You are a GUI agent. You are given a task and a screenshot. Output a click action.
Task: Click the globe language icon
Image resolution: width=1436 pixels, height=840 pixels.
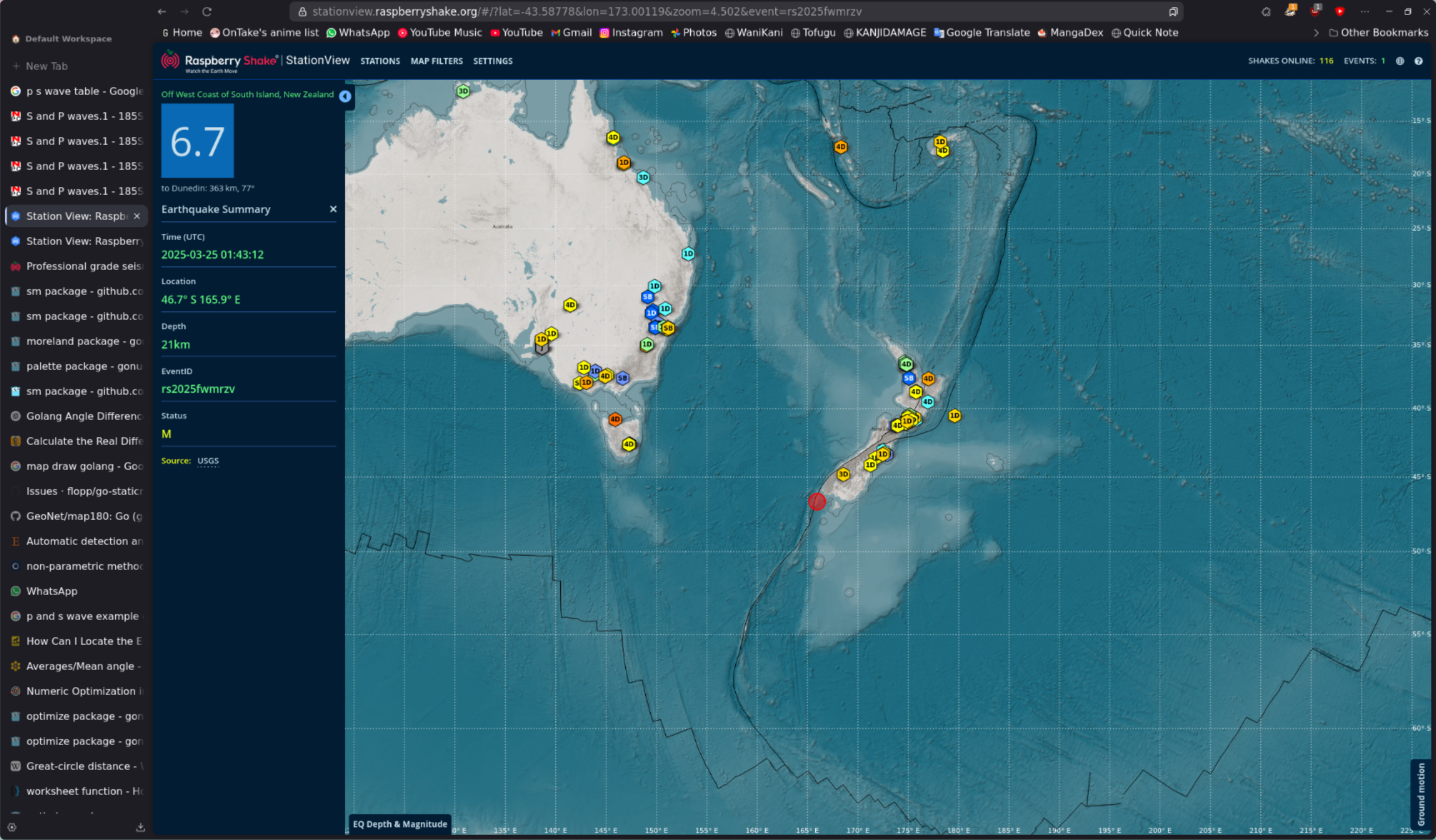(1400, 61)
